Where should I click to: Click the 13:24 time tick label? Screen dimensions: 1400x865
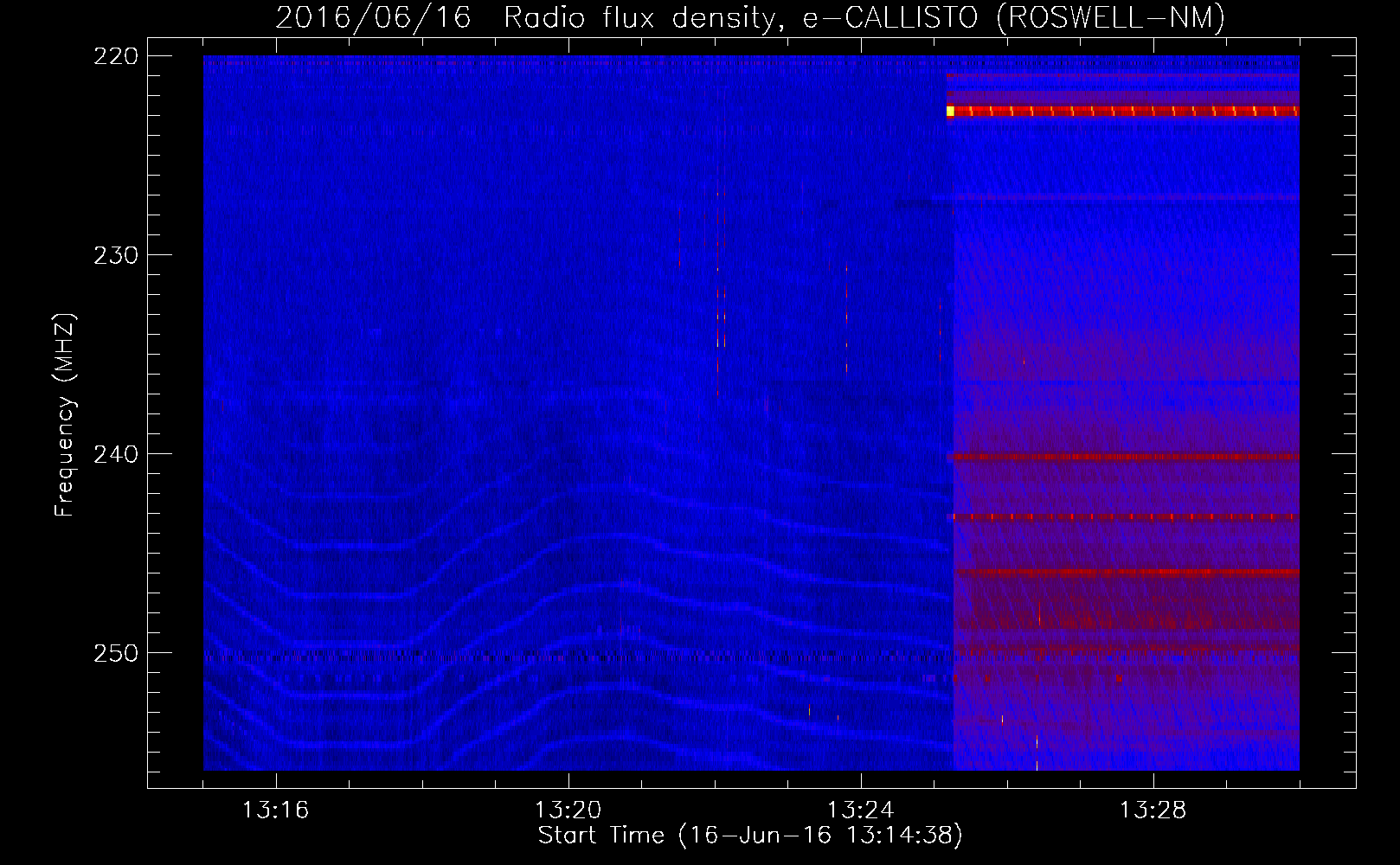point(860,811)
